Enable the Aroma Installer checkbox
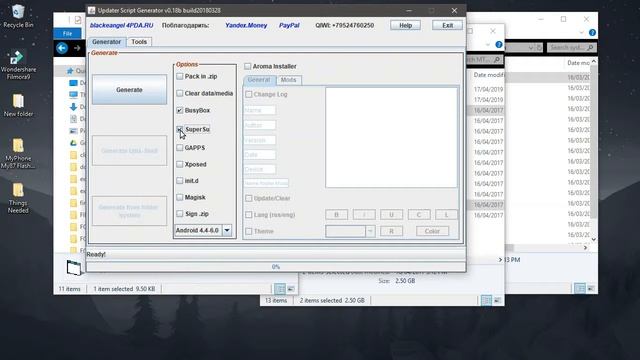 (248, 66)
